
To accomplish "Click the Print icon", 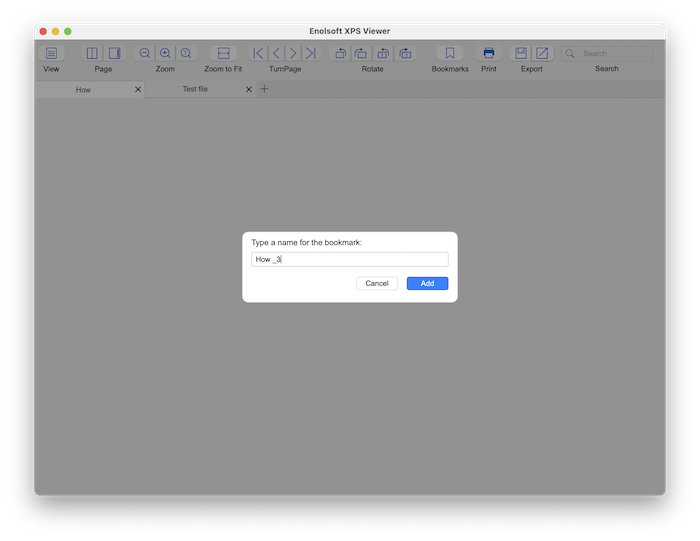I will pos(489,53).
